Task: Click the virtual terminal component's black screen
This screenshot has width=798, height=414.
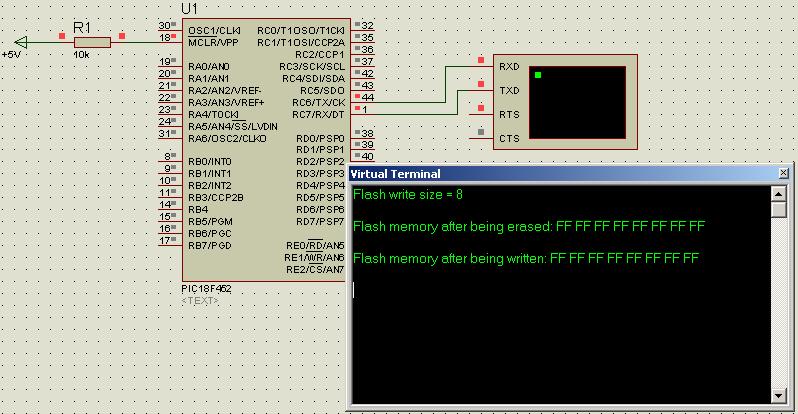Action: click(x=578, y=104)
